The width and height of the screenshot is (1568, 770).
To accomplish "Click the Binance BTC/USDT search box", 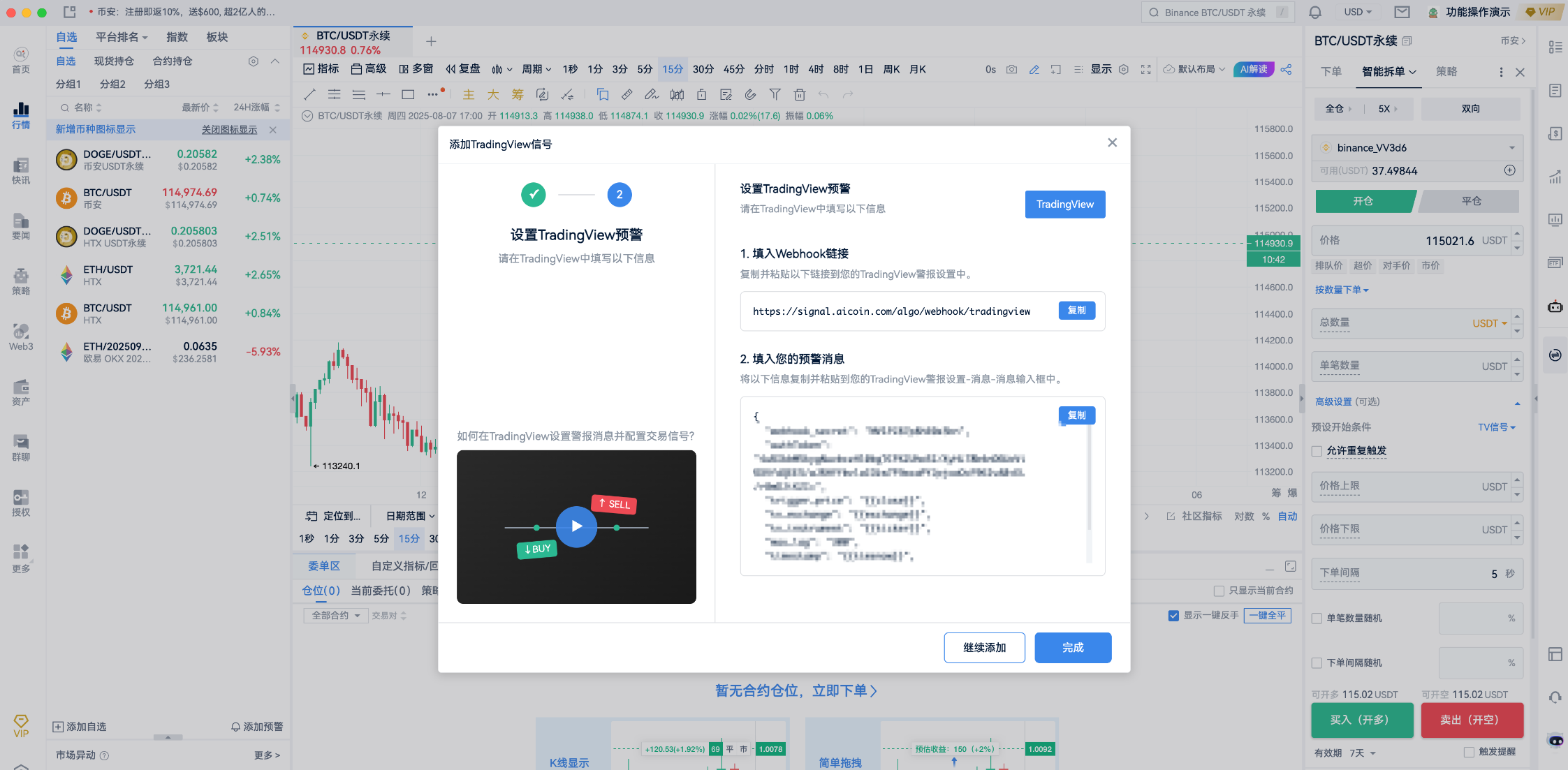I will click(x=1217, y=12).
